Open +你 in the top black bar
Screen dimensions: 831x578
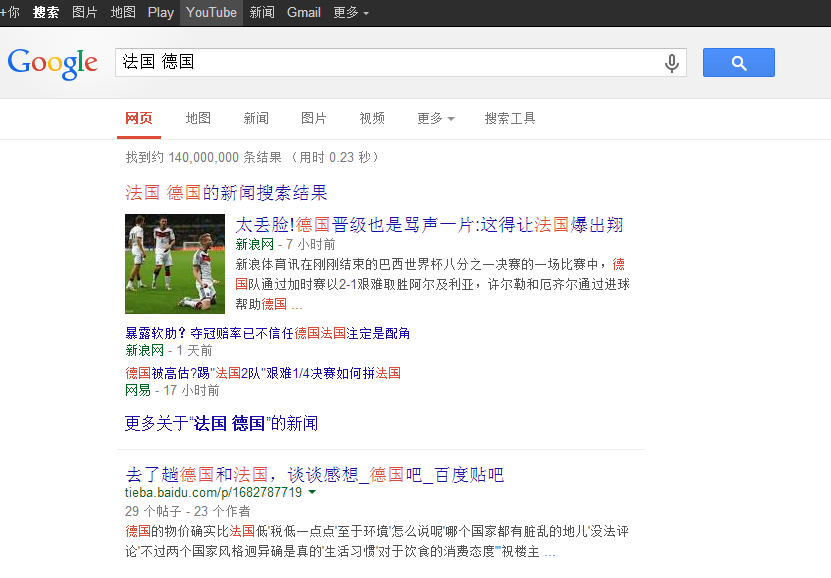(x=10, y=12)
